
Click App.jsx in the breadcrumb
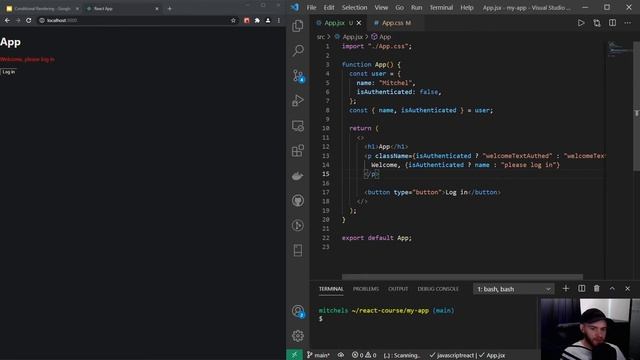pos(352,37)
